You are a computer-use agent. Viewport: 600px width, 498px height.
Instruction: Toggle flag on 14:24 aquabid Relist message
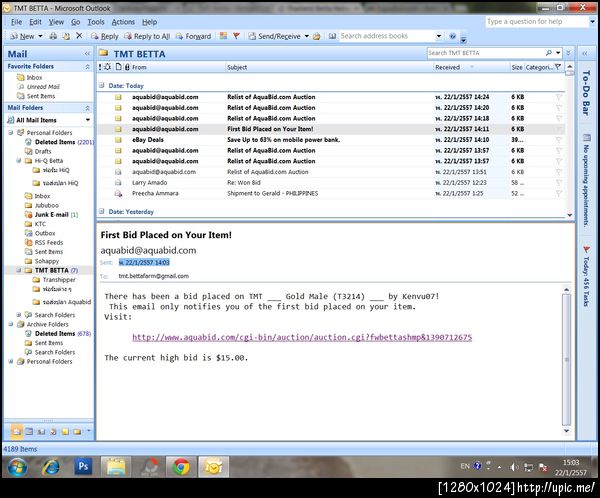coord(559,97)
